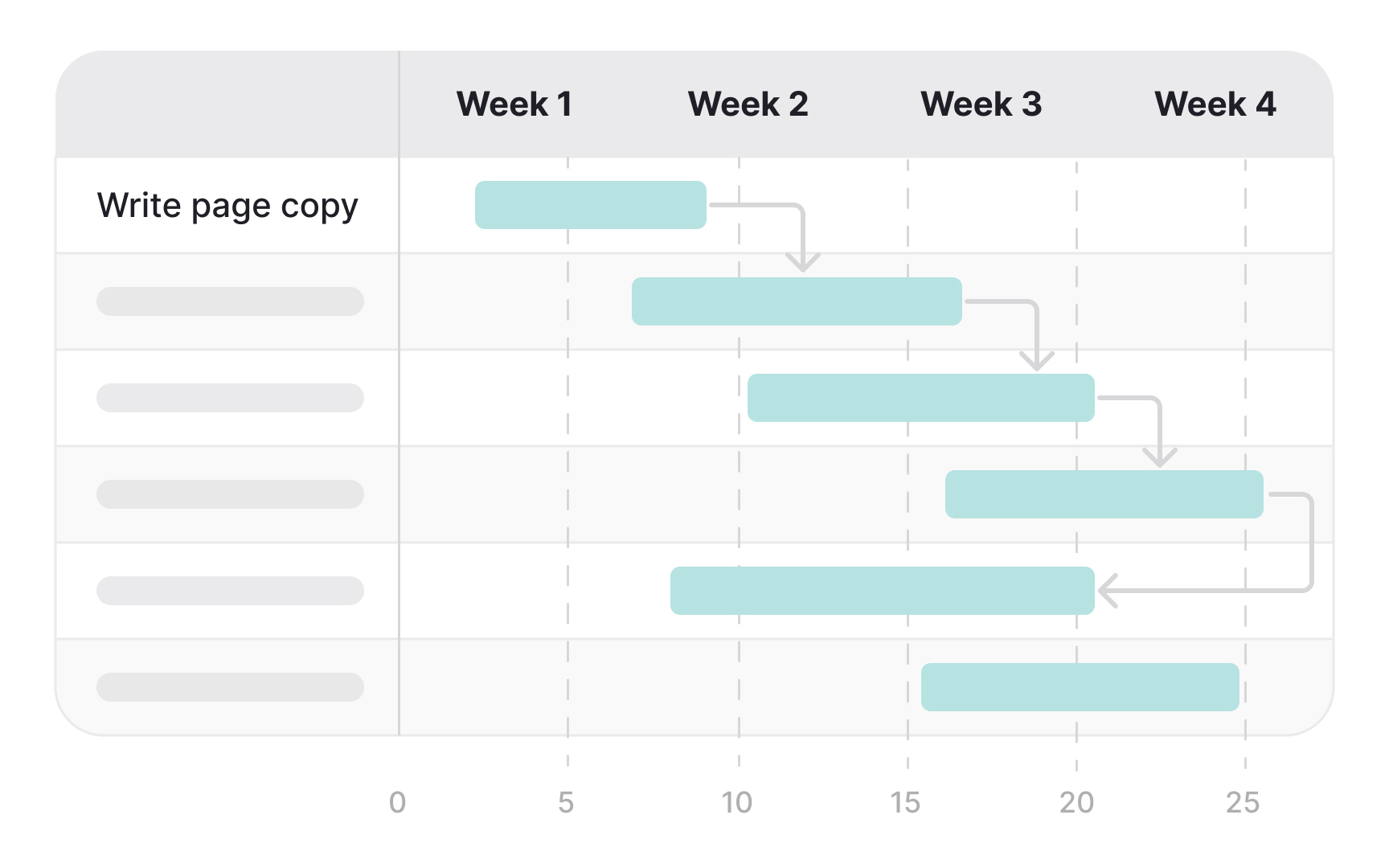1389x868 pixels.
Task: Open the Week 3 column header
Action: 981,104
